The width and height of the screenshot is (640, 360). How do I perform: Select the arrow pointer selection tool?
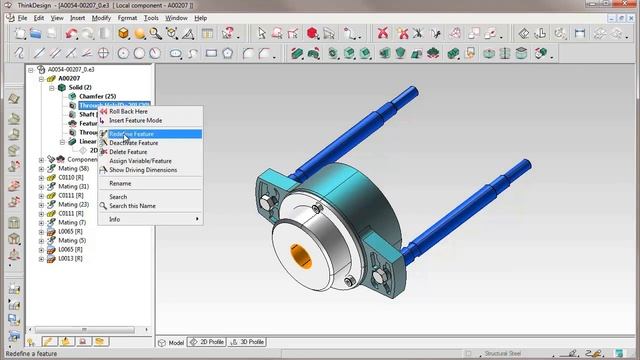coord(262,33)
